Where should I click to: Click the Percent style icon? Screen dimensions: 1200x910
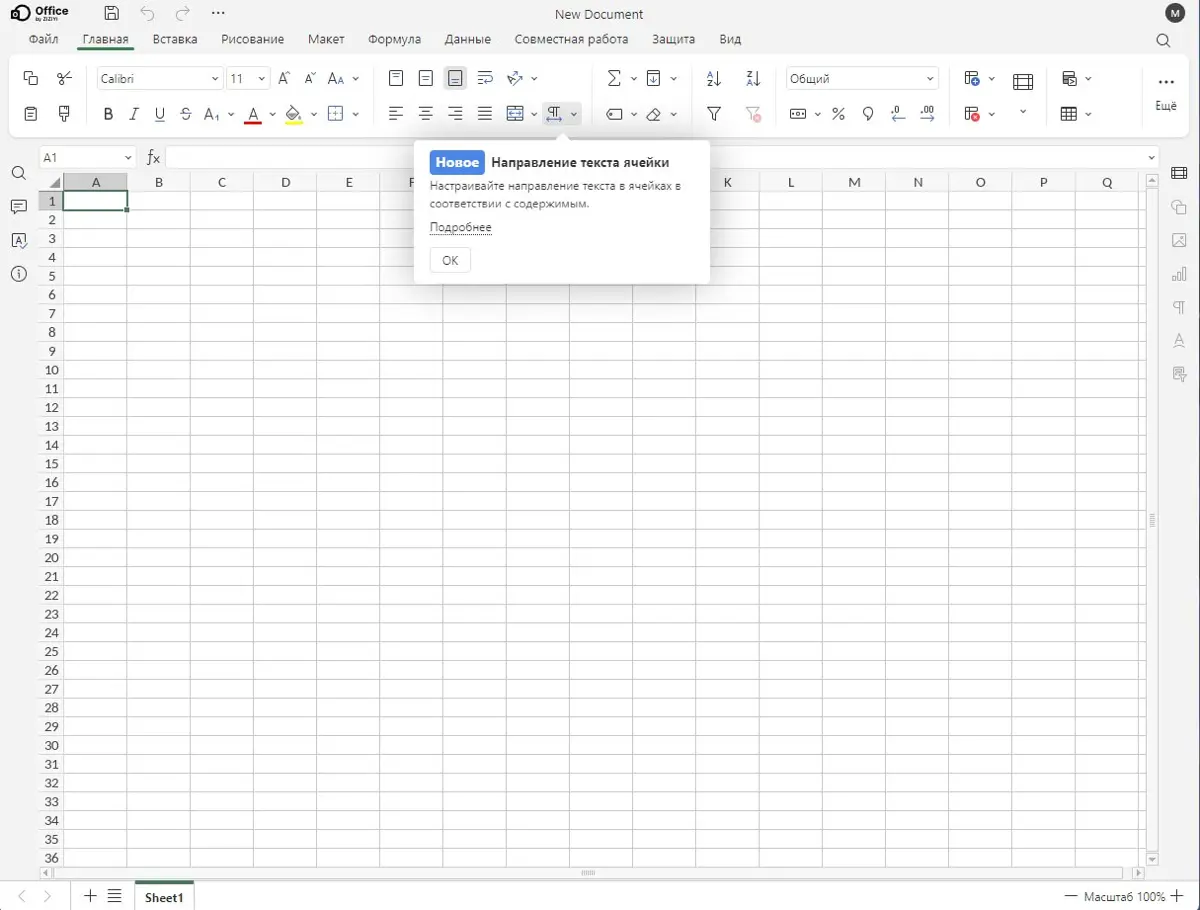tap(838, 114)
